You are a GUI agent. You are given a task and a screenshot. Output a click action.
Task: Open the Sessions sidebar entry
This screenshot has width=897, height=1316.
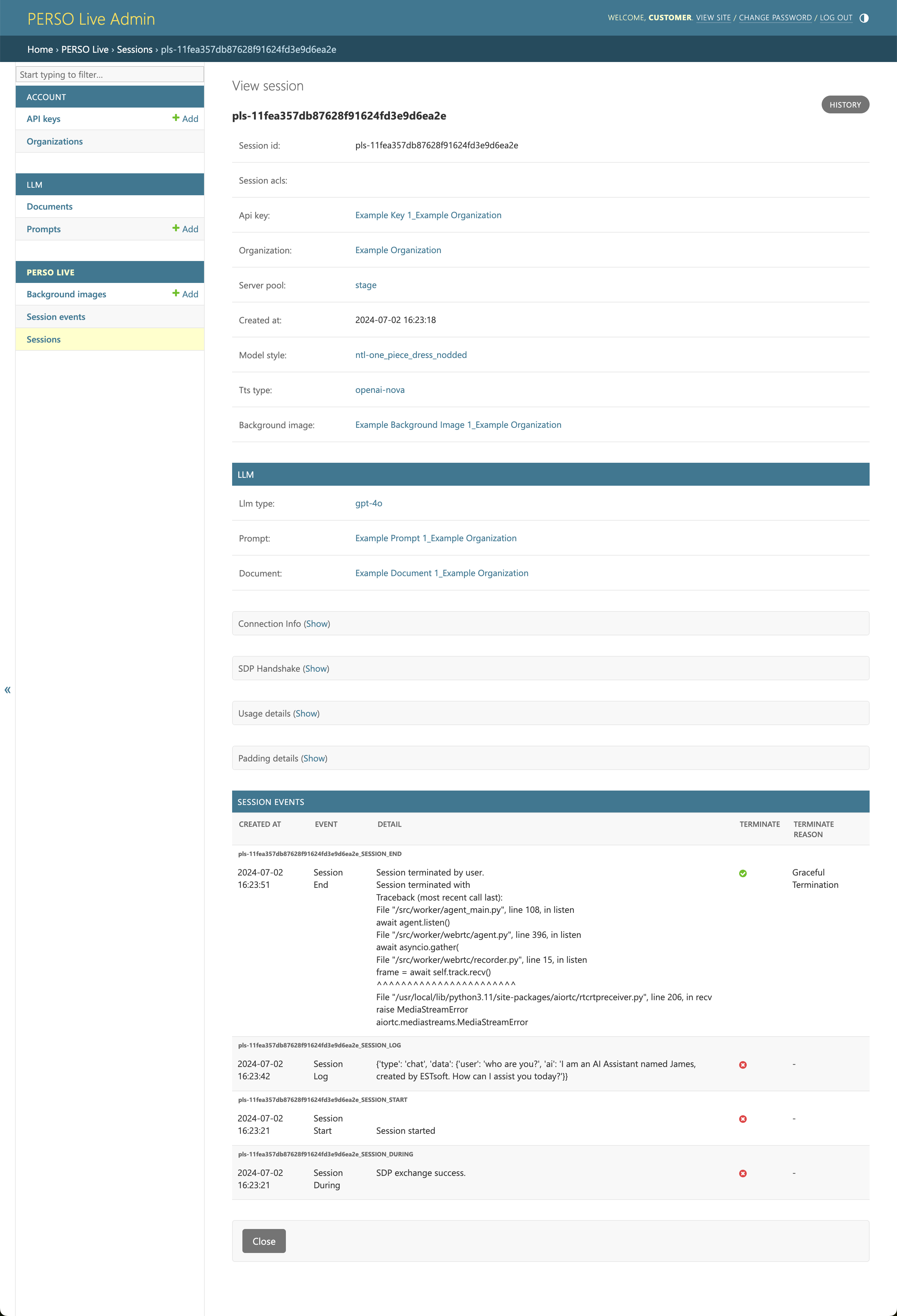(43, 339)
